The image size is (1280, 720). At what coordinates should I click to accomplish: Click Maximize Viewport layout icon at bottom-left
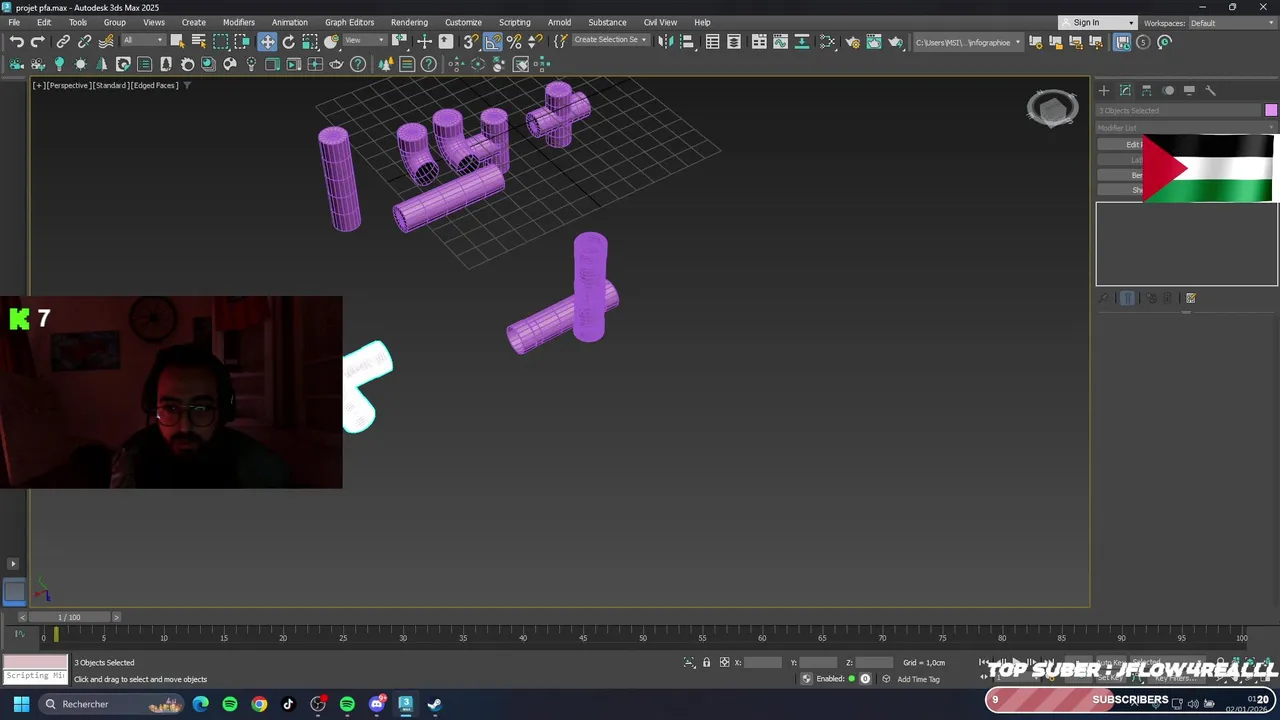tap(14, 592)
